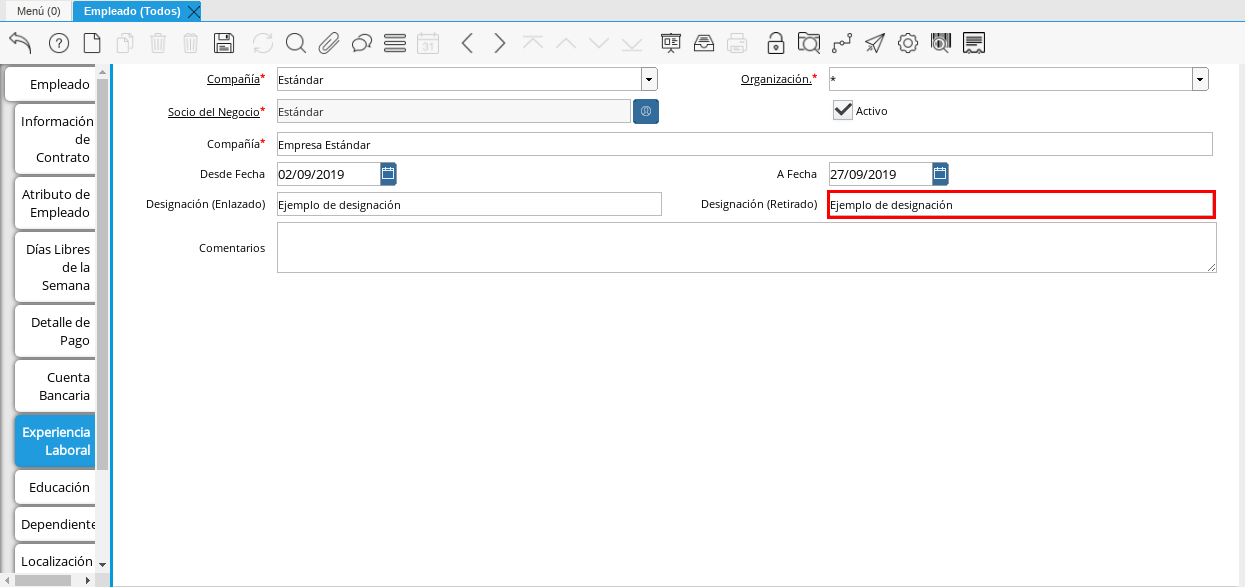Open the Desde Fecha calendar picker
The image size is (1245, 587).
(x=388, y=174)
